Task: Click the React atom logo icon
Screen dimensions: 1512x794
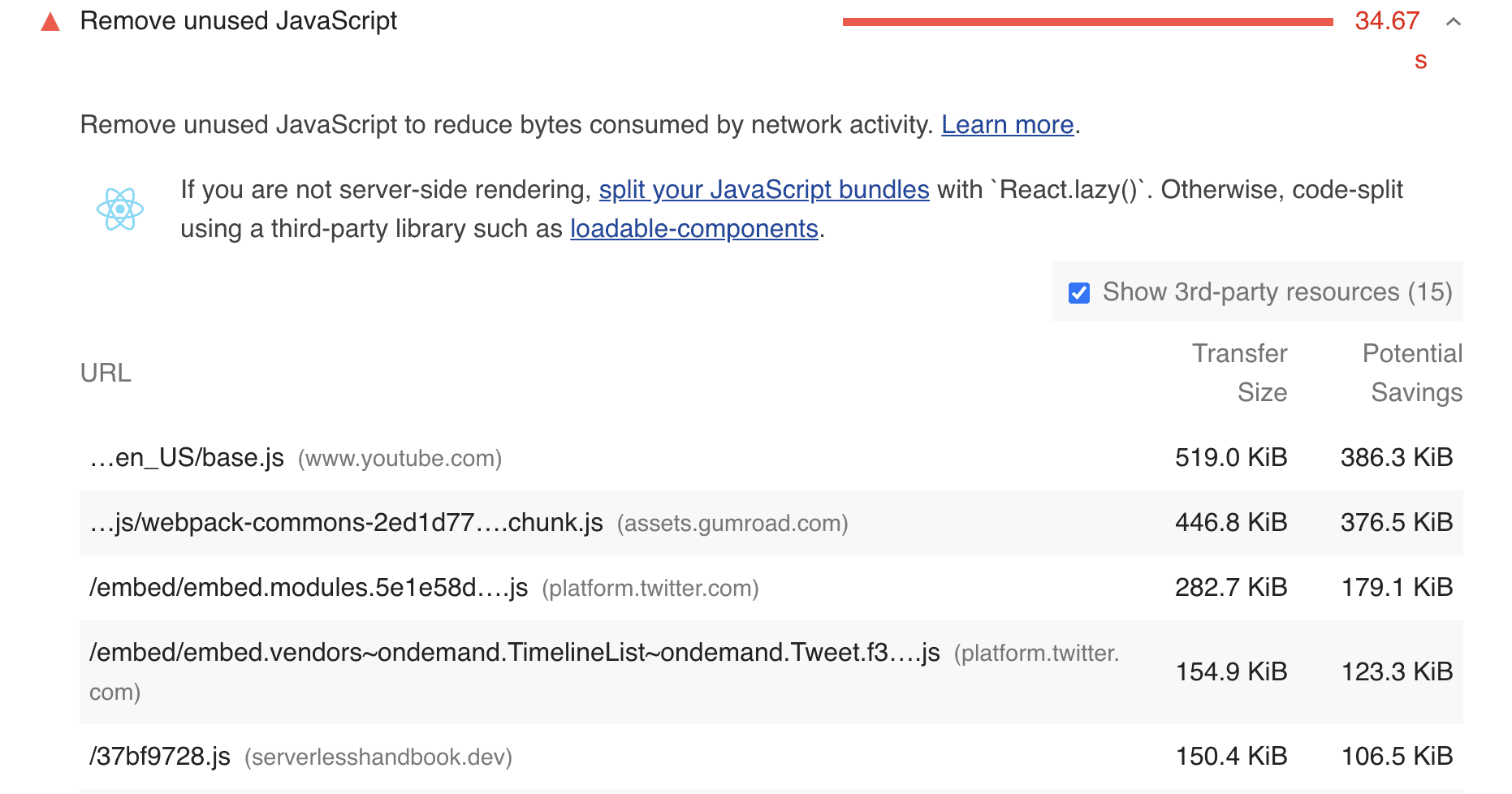Action: click(x=120, y=209)
